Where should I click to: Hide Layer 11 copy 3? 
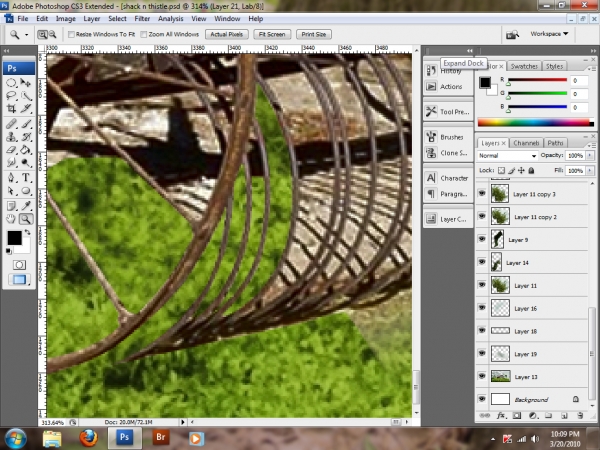coord(482,193)
